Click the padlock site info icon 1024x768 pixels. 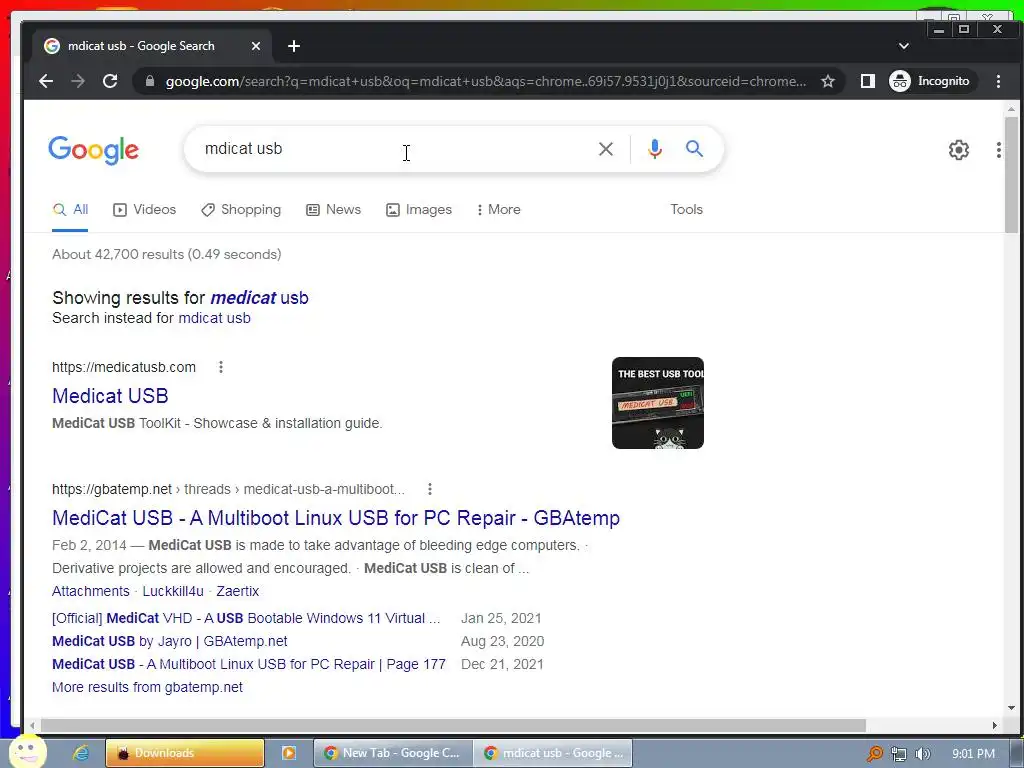tap(150, 81)
